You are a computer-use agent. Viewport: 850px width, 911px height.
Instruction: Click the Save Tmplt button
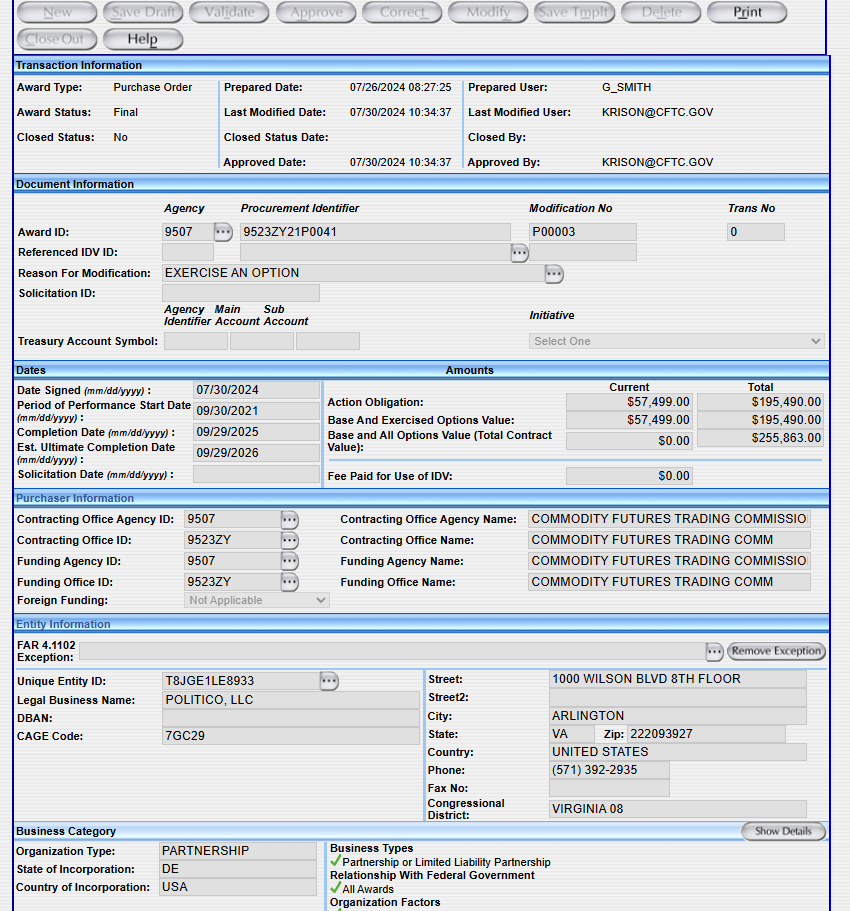pos(574,12)
